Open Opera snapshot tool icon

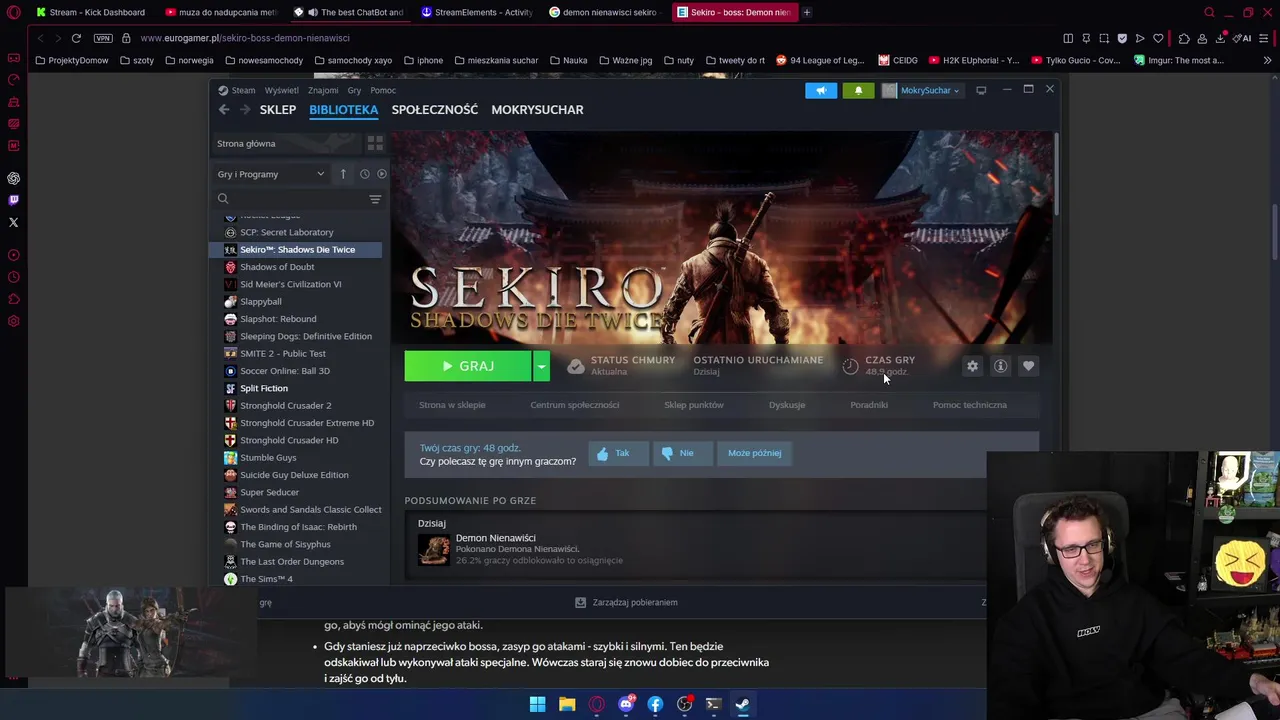(x=1104, y=38)
